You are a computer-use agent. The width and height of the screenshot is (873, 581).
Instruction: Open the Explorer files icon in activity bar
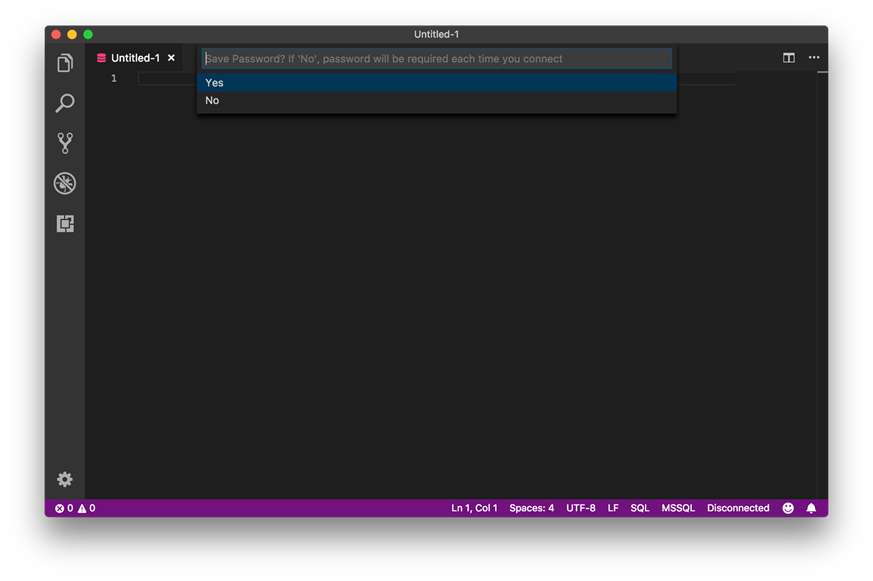click(x=65, y=63)
